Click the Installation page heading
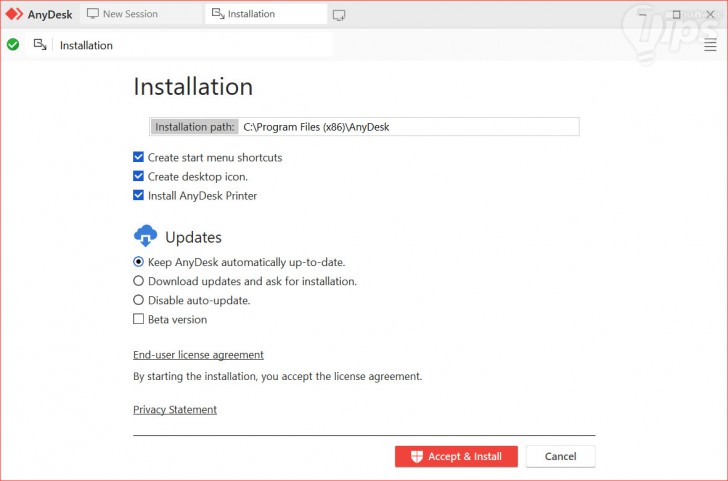Viewport: 728px width, 481px height. pyautogui.click(x=193, y=86)
